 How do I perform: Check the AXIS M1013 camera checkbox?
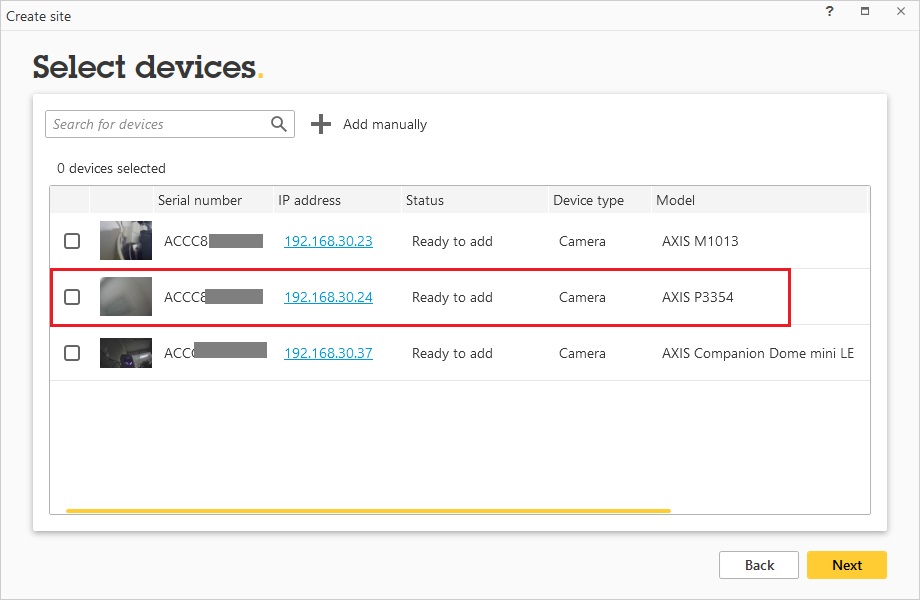coord(72,241)
